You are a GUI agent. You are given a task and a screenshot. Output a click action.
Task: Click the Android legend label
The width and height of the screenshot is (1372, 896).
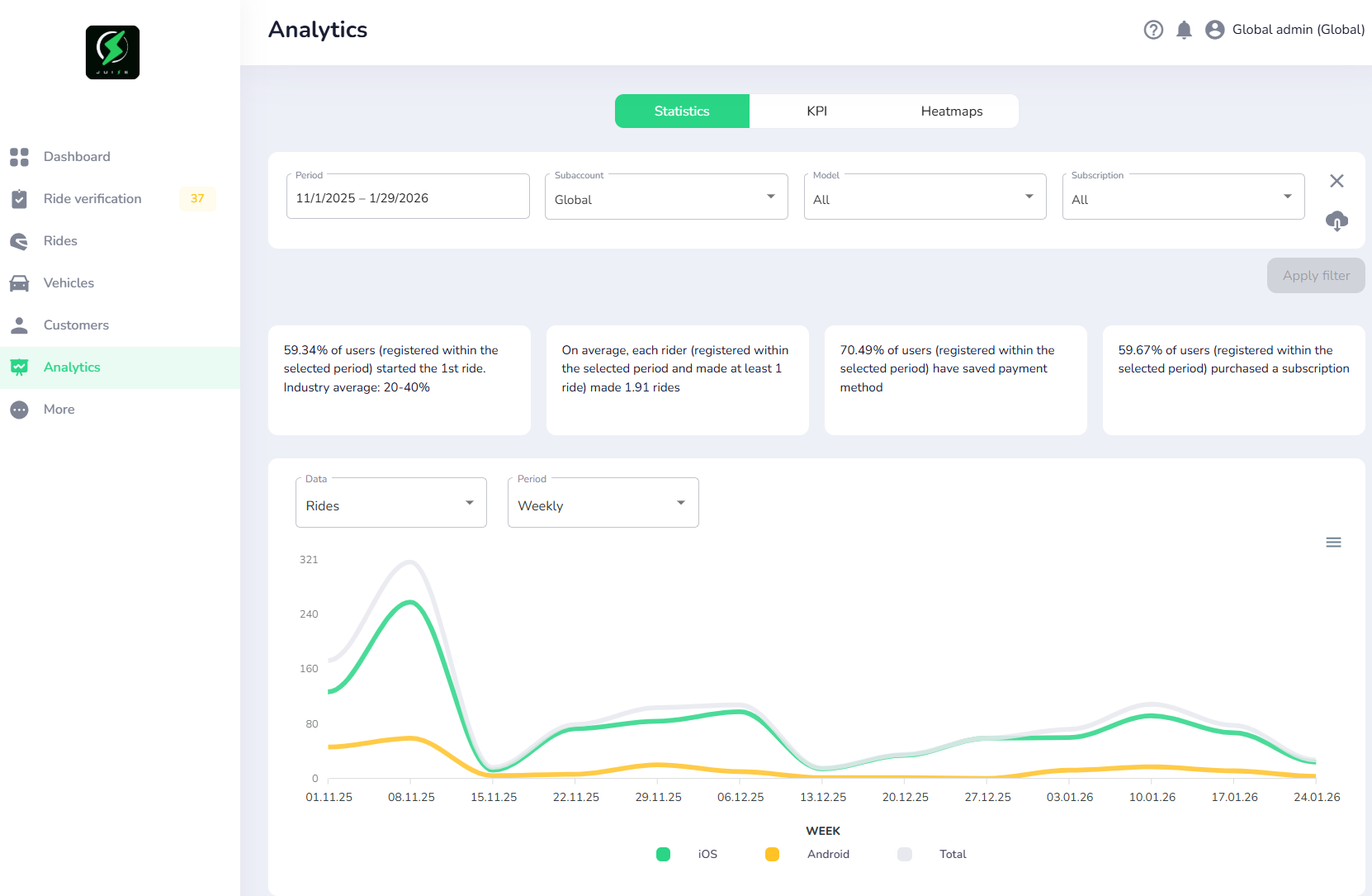pyautogui.click(x=828, y=855)
